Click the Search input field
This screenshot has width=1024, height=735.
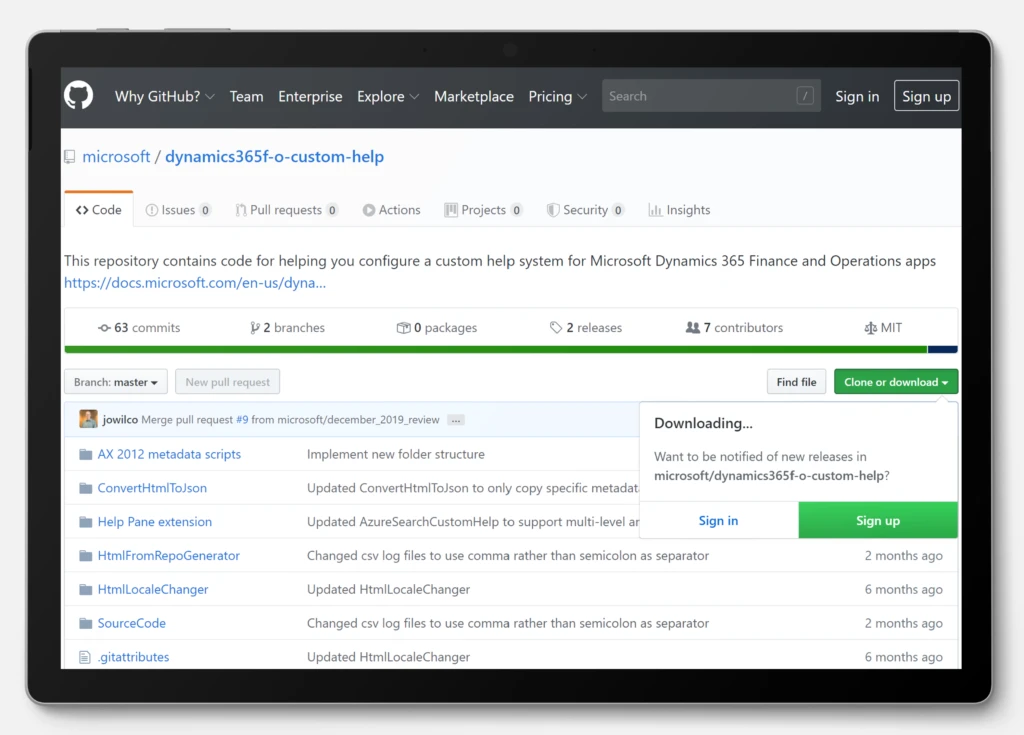click(x=700, y=96)
